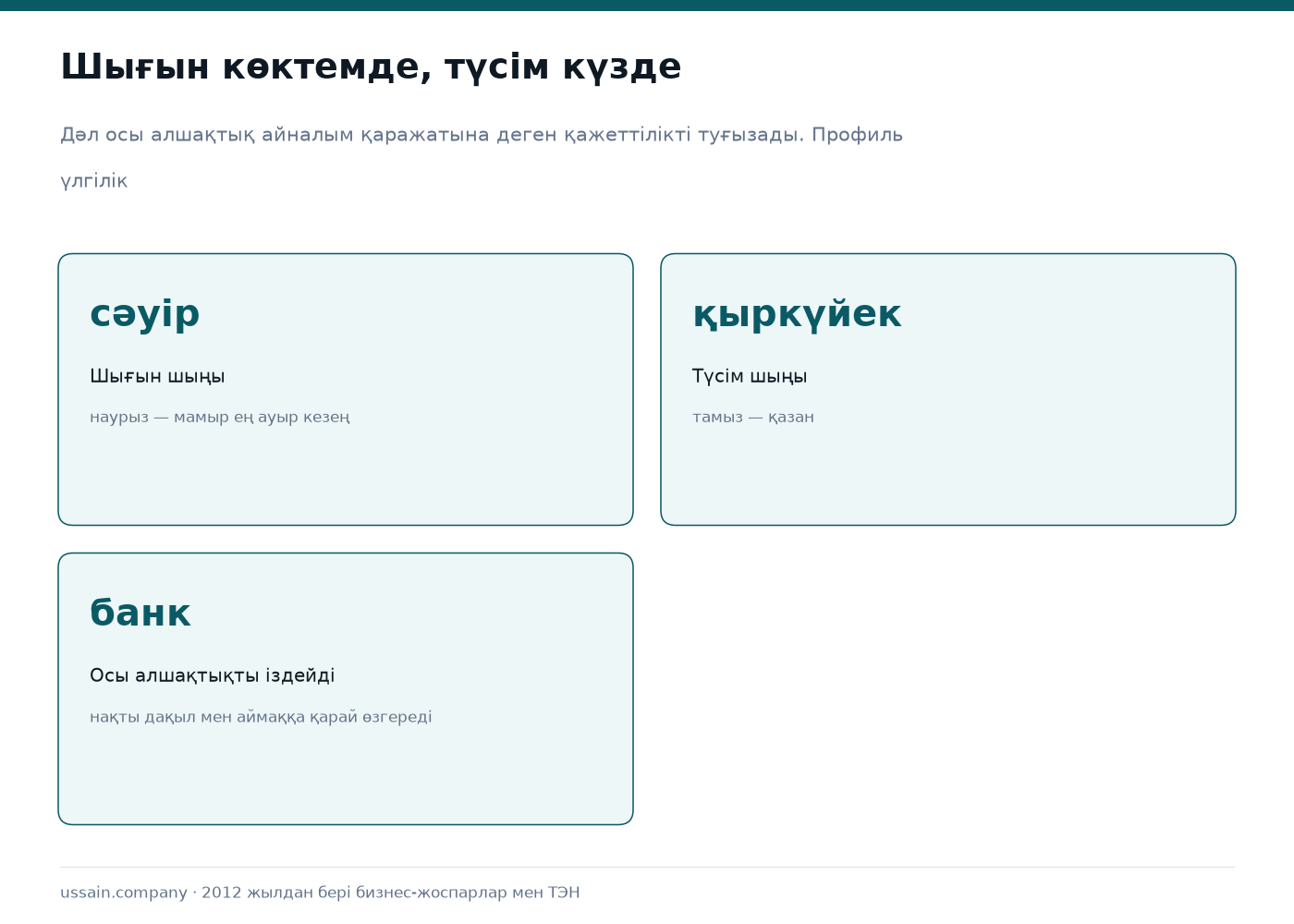Click the "Шығын шыңы" label
Image resolution: width=1294 pixels, height=924 pixels.
157,376
